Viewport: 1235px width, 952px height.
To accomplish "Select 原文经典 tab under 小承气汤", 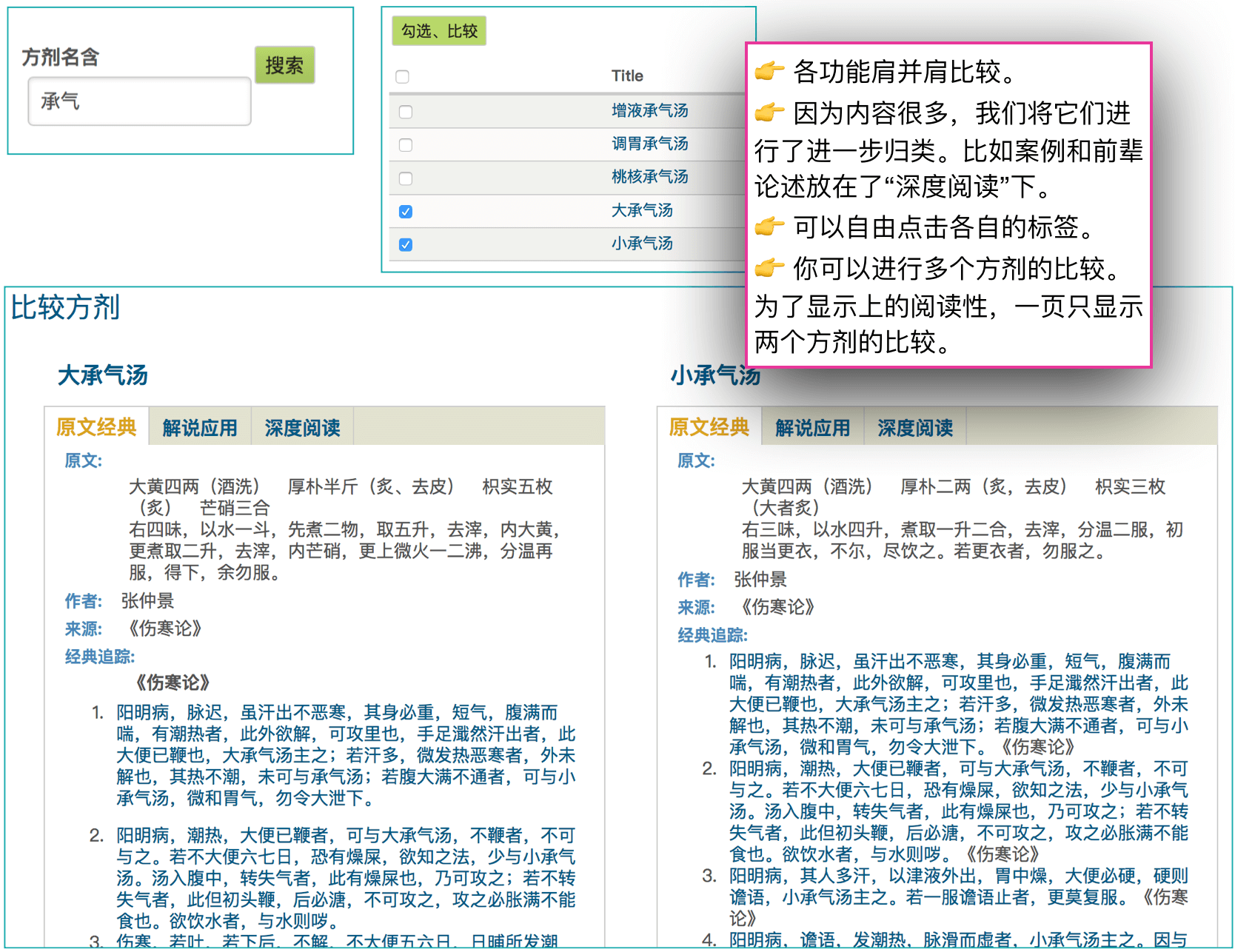I will 709,427.
